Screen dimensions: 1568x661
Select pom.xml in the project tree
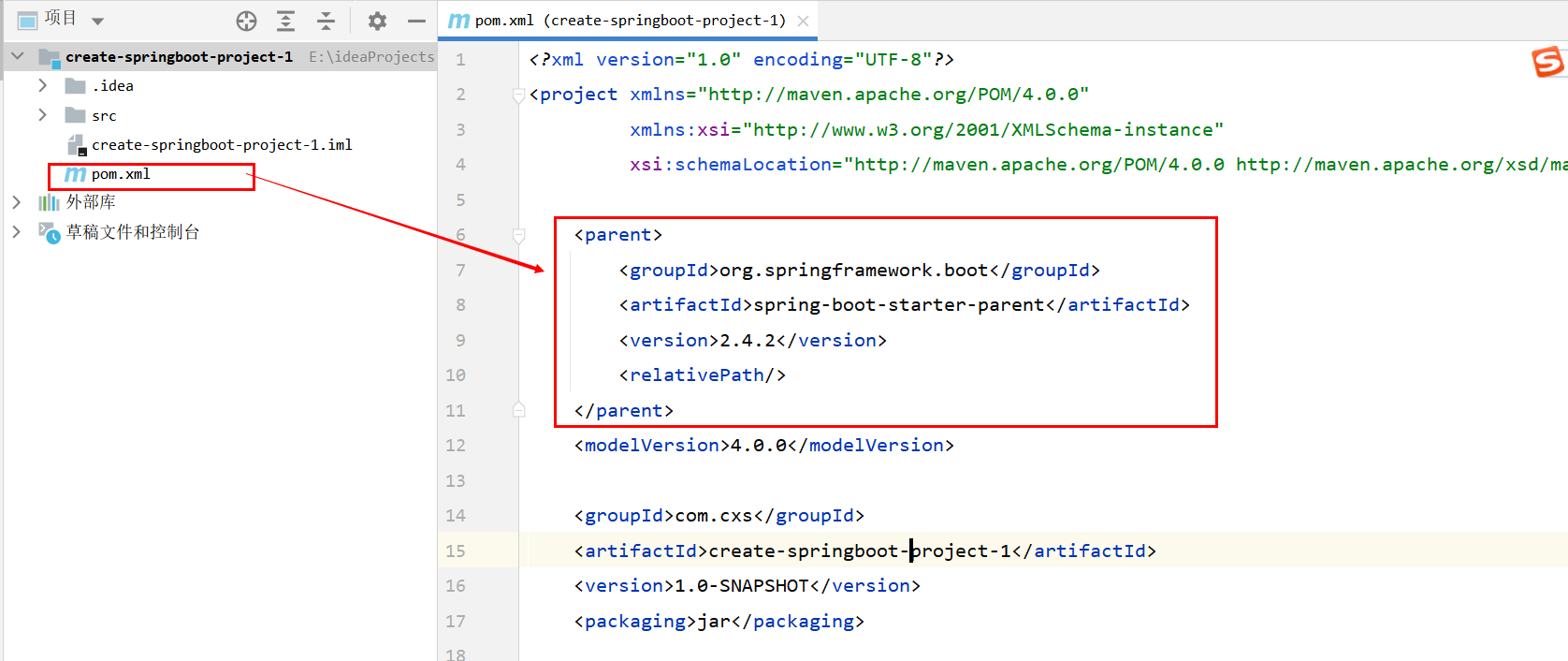121,174
